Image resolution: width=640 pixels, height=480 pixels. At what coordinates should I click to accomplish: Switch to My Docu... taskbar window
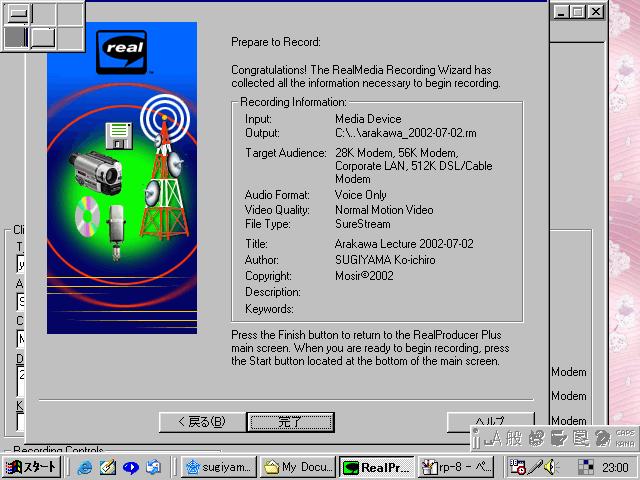(x=298, y=467)
